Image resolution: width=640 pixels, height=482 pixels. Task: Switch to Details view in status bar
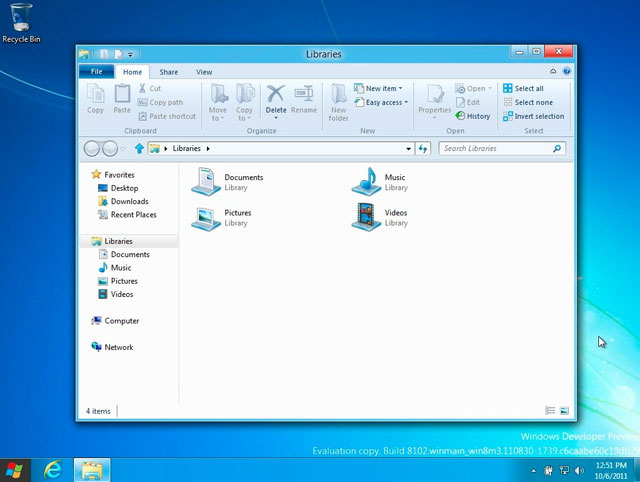pos(550,411)
